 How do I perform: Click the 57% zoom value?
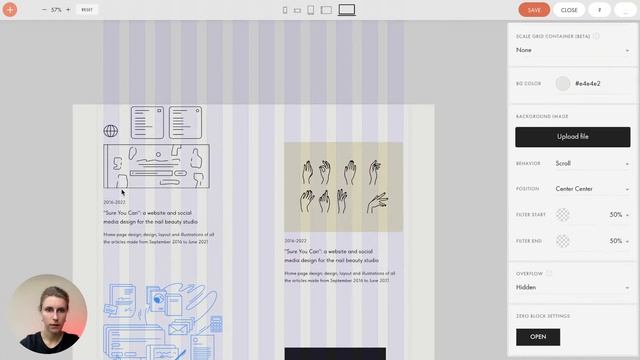(x=56, y=10)
